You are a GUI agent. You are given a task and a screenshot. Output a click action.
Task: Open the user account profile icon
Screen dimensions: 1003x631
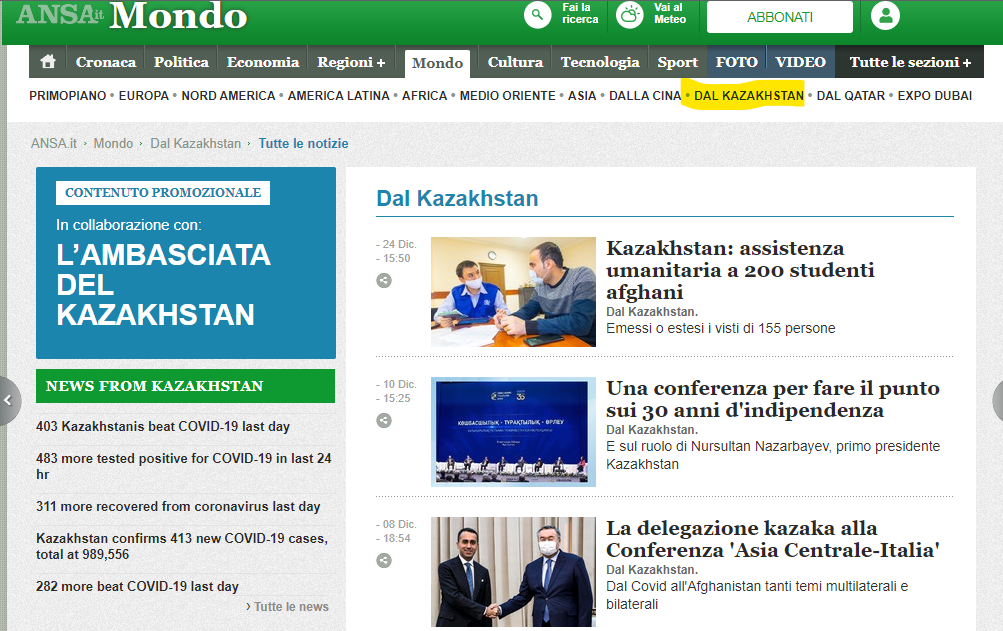(885, 15)
